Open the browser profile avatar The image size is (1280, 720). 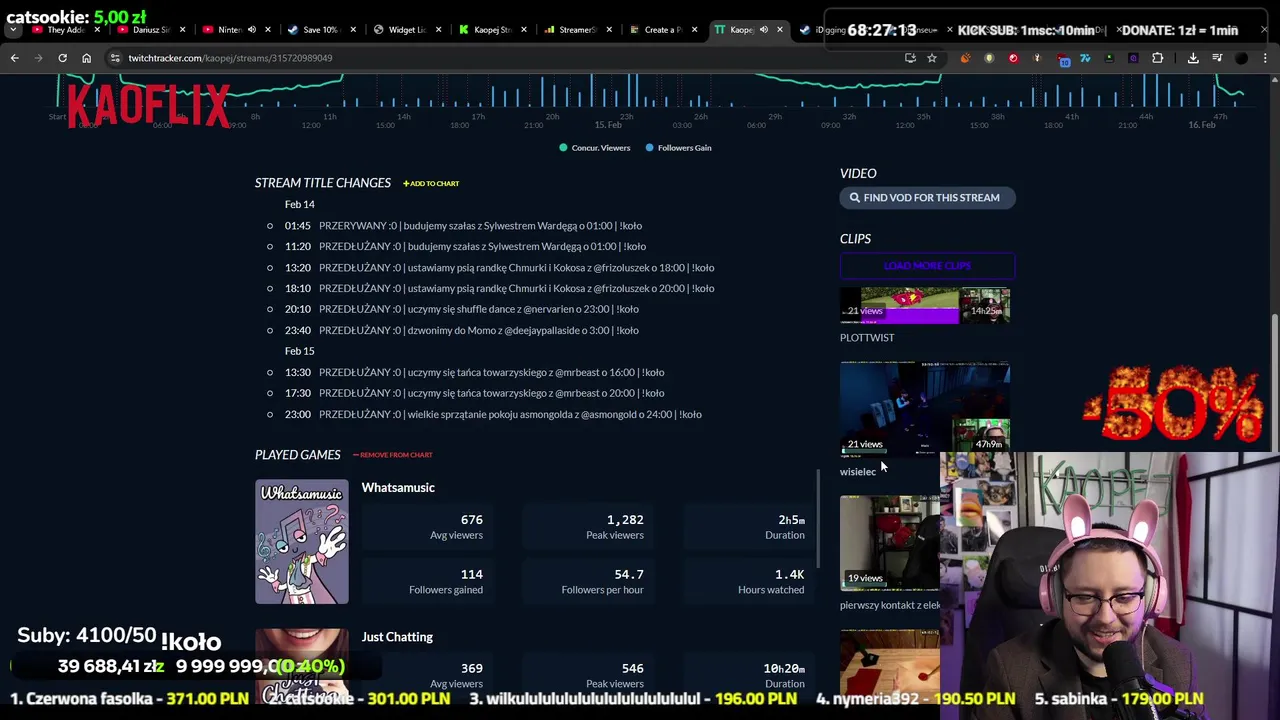tap(1242, 58)
